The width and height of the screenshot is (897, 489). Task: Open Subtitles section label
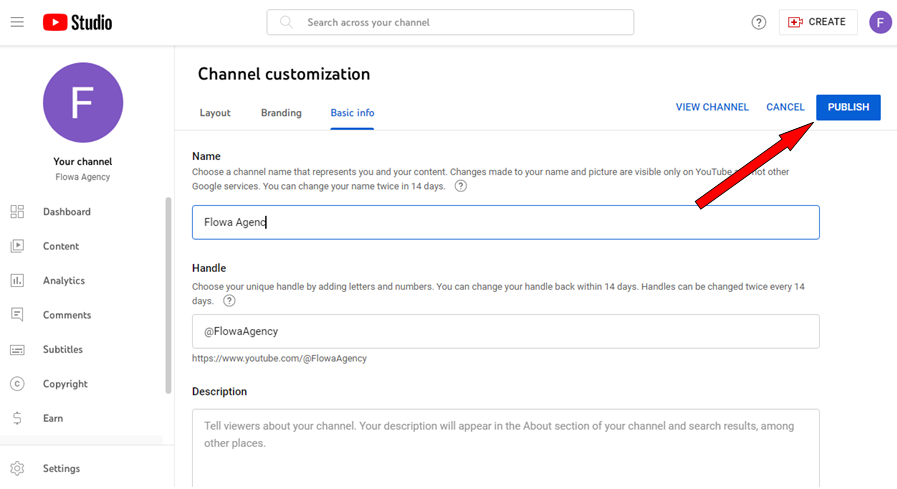(62, 349)
